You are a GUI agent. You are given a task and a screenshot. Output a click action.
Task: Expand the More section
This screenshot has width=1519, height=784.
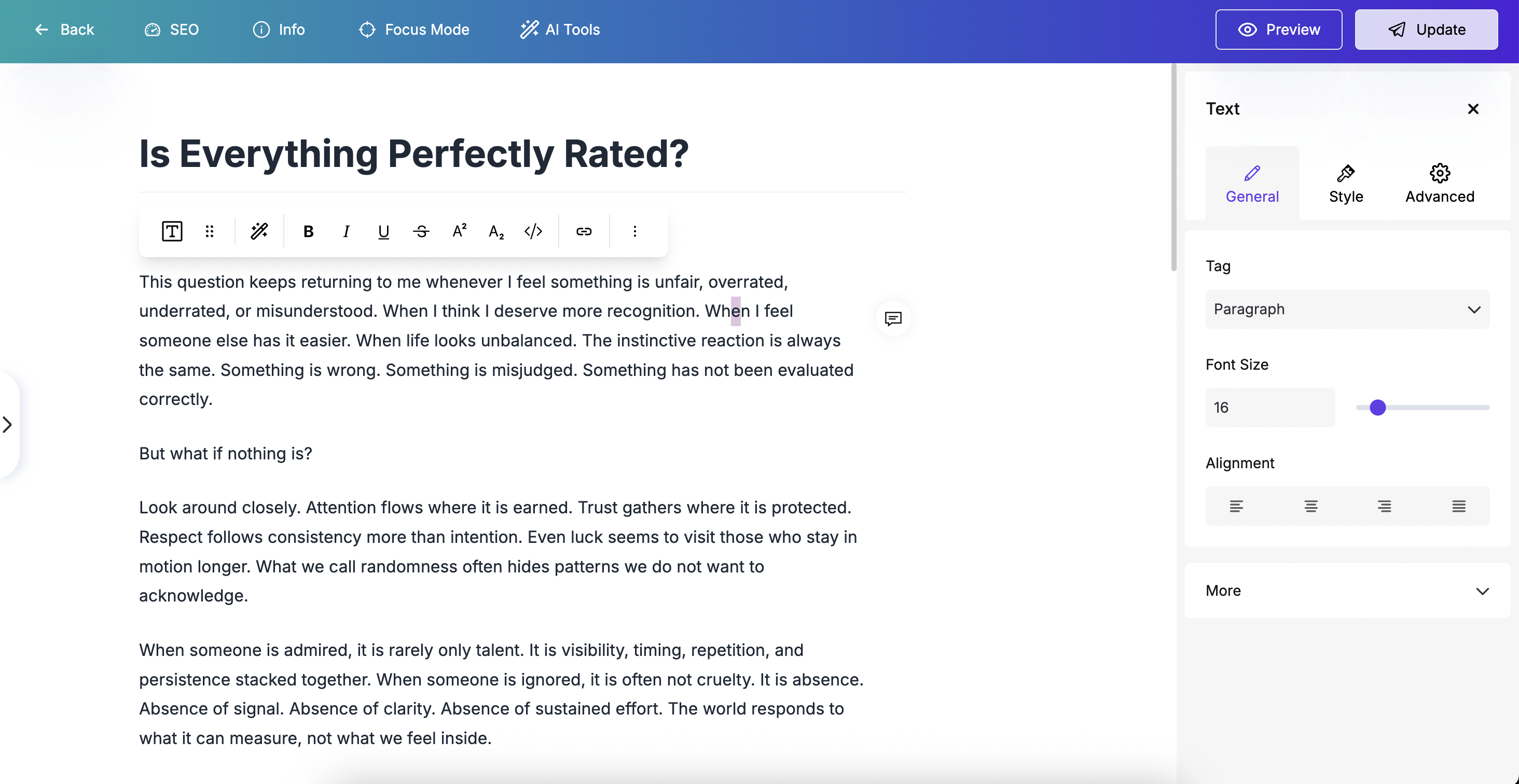click(1347, 591)
